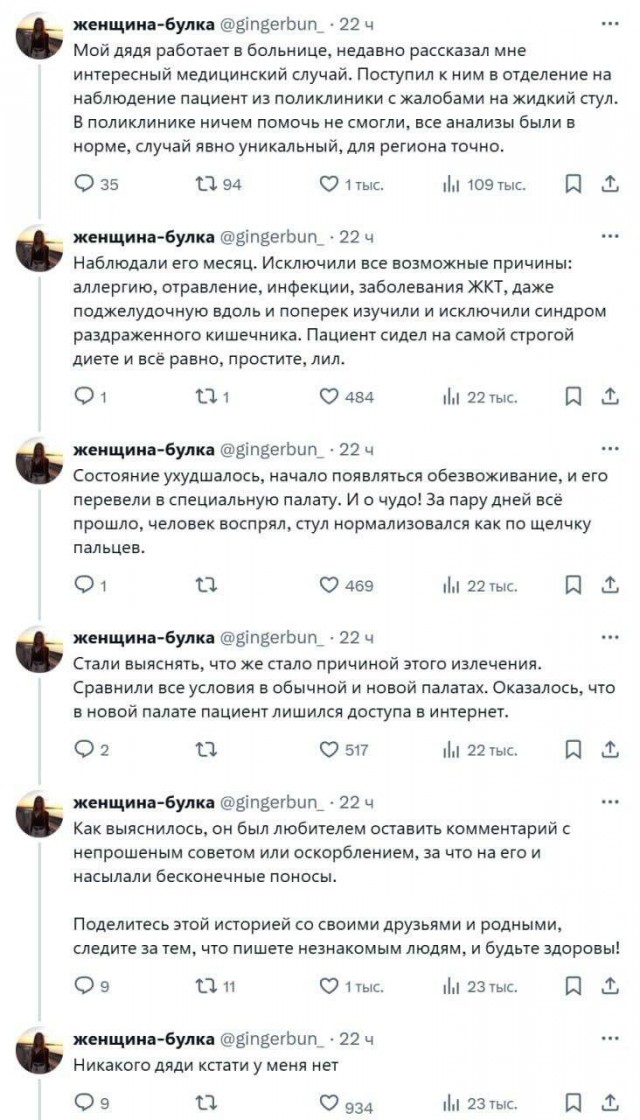Click the views icon showing 109 тыс.

(x=451, y=183)
